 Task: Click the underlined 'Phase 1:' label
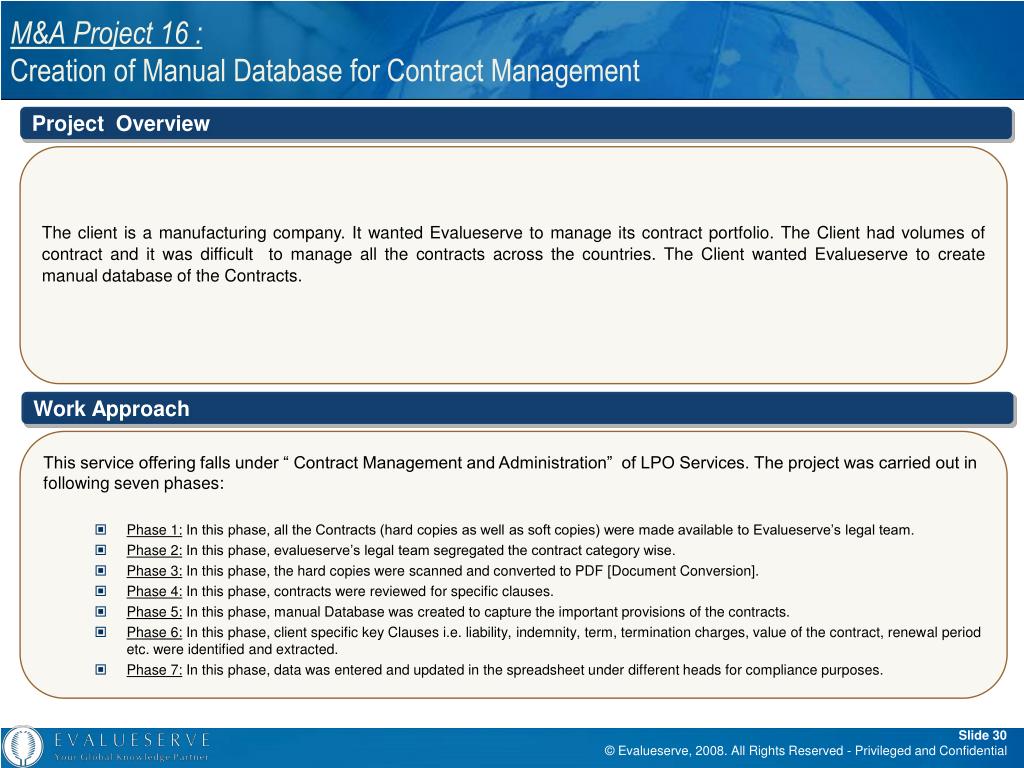coord(154,530)
